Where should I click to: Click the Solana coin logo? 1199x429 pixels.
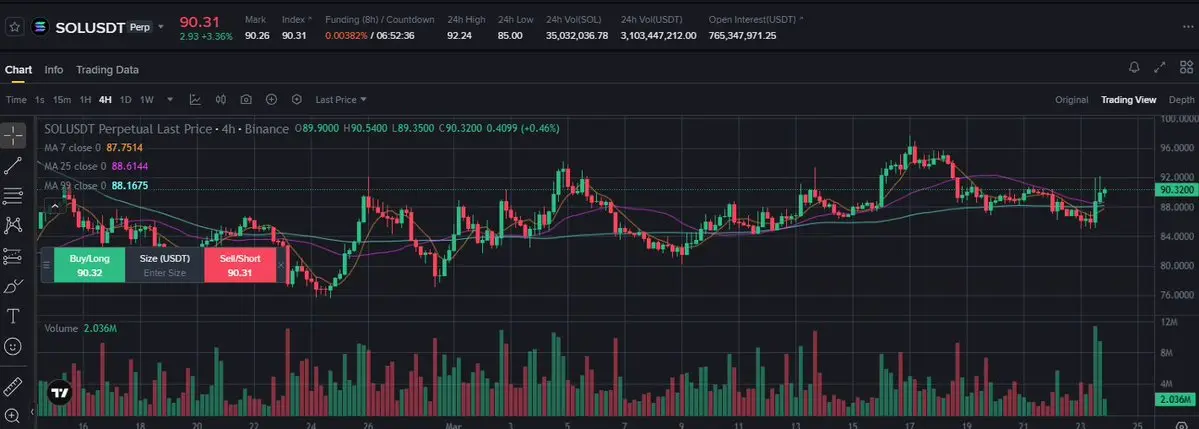pos(40,28)
